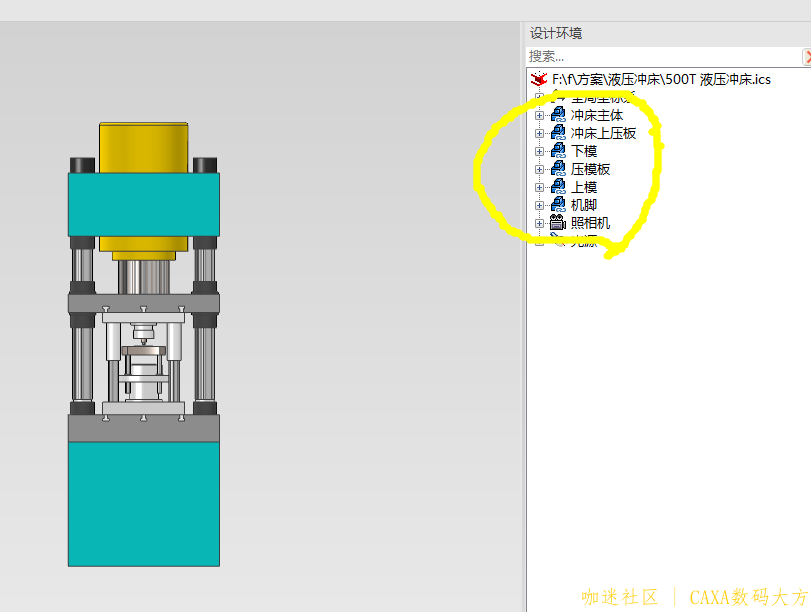Expand the 压模板 tree node
Screen dimensions: 811x612
click(539, 170)
